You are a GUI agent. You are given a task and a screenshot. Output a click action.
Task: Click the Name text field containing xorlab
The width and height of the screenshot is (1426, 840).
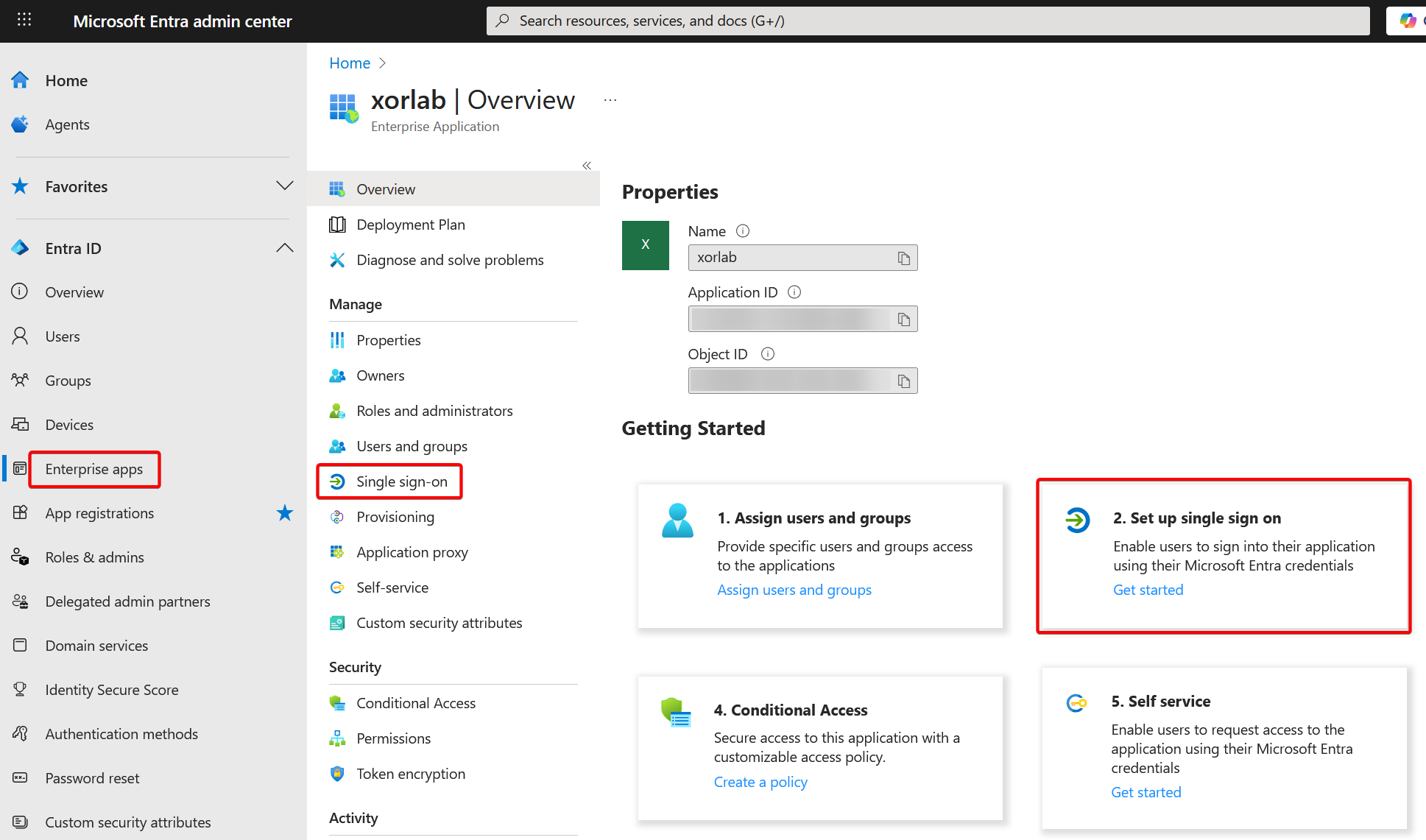(802, 258)
